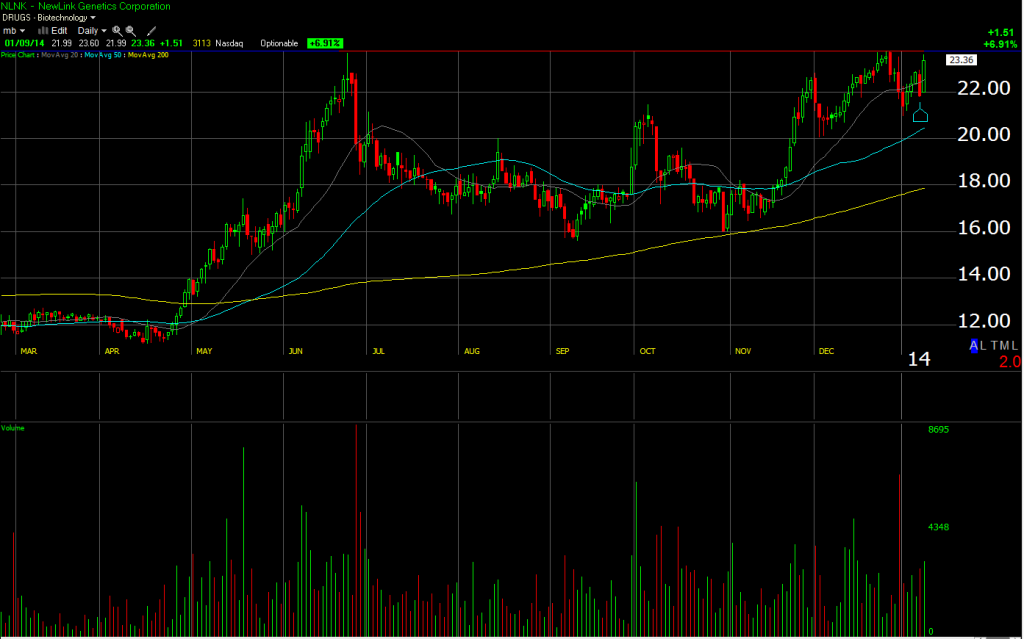This screenshot has width=1024, height=639.
Task: Click the cyan house-shaped marker on chart
Action: [920, 113]
